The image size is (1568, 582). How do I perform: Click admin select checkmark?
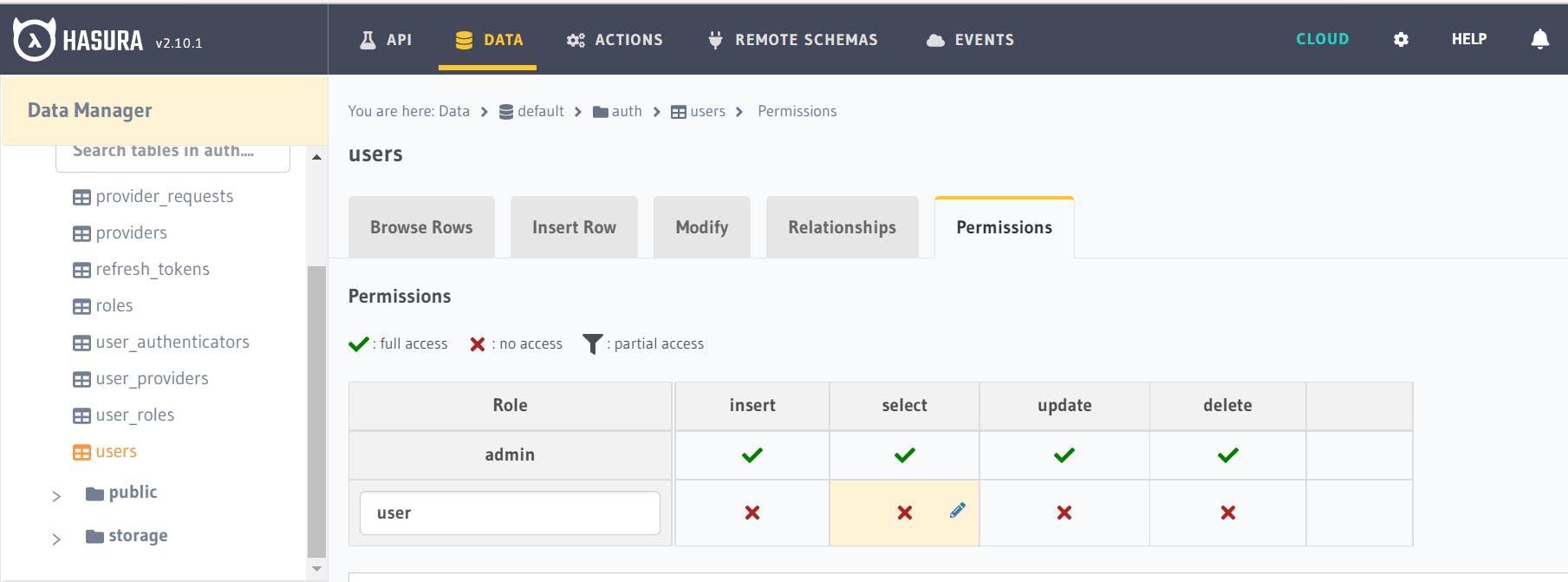905,454
